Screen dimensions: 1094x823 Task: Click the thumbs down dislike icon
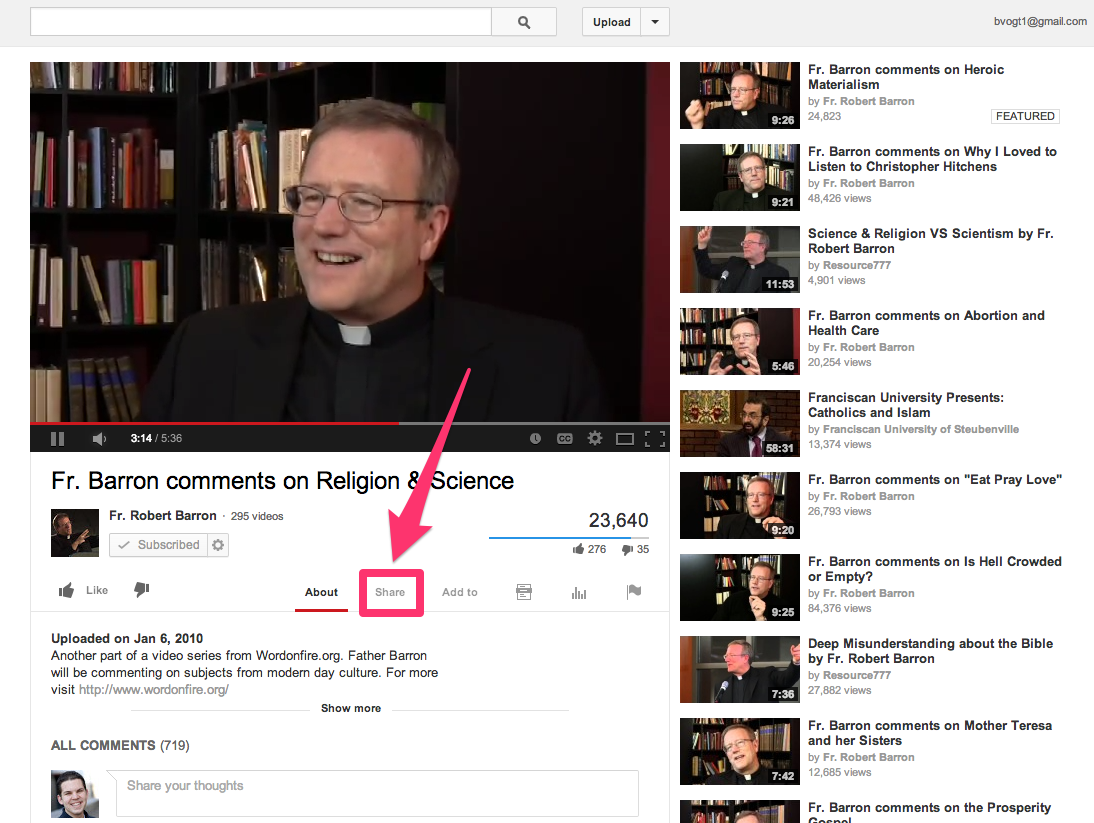click(x=142, y=590)
